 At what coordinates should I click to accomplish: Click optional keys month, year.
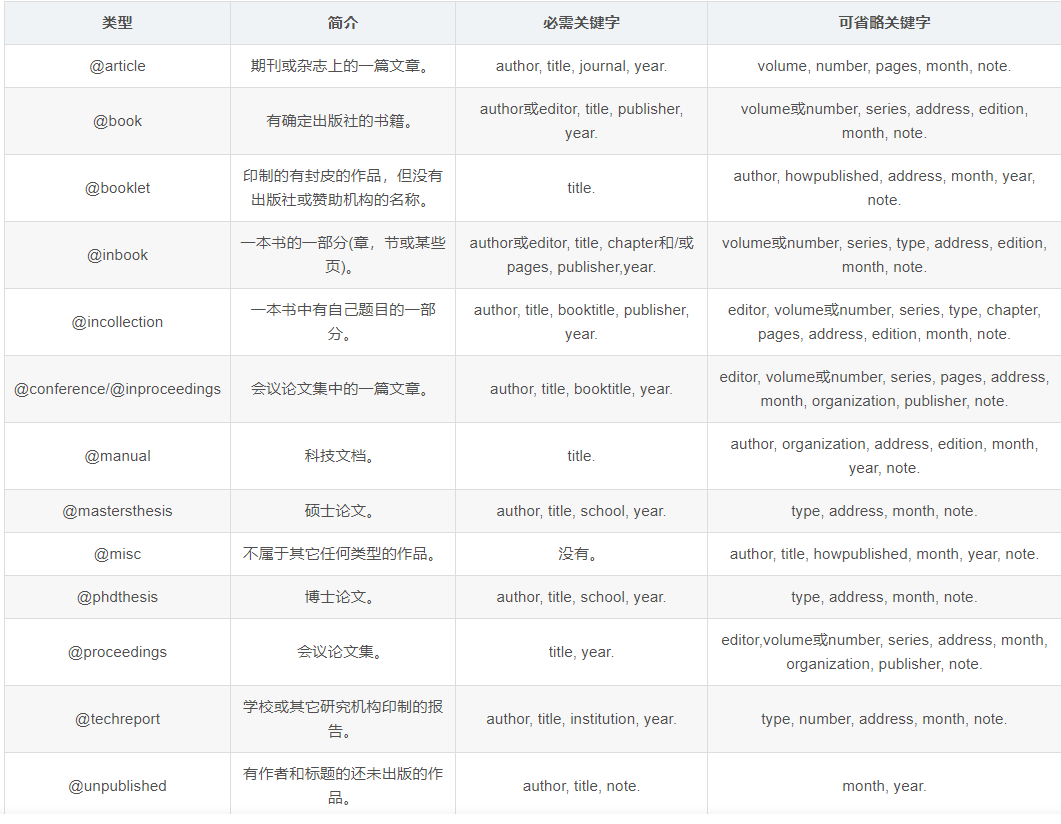884,786
